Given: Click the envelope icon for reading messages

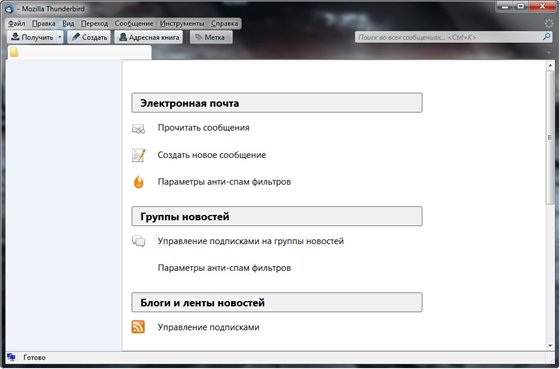Looking at the screenshot, I should pos(139,128).
